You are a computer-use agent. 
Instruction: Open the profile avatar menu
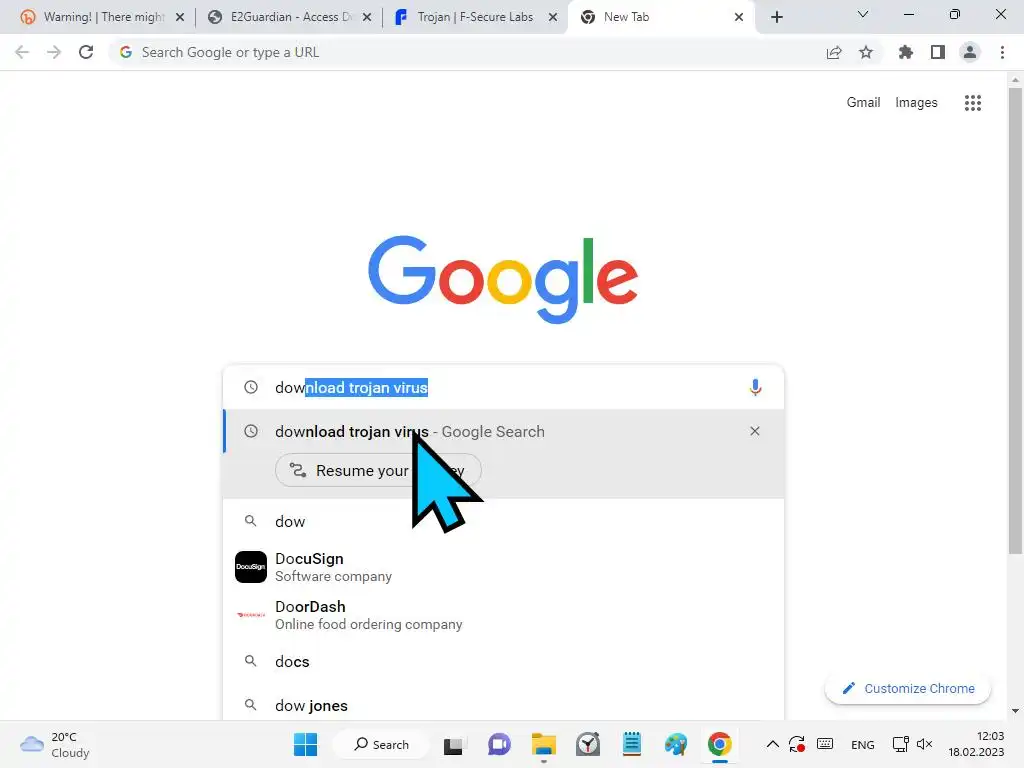970,52
